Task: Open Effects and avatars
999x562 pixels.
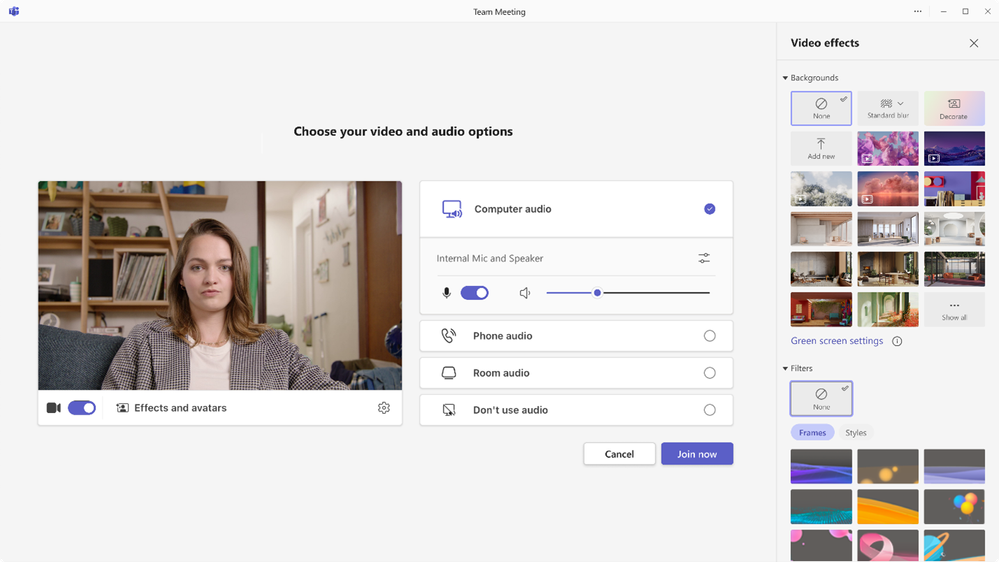Action: [x=171, y=408]
